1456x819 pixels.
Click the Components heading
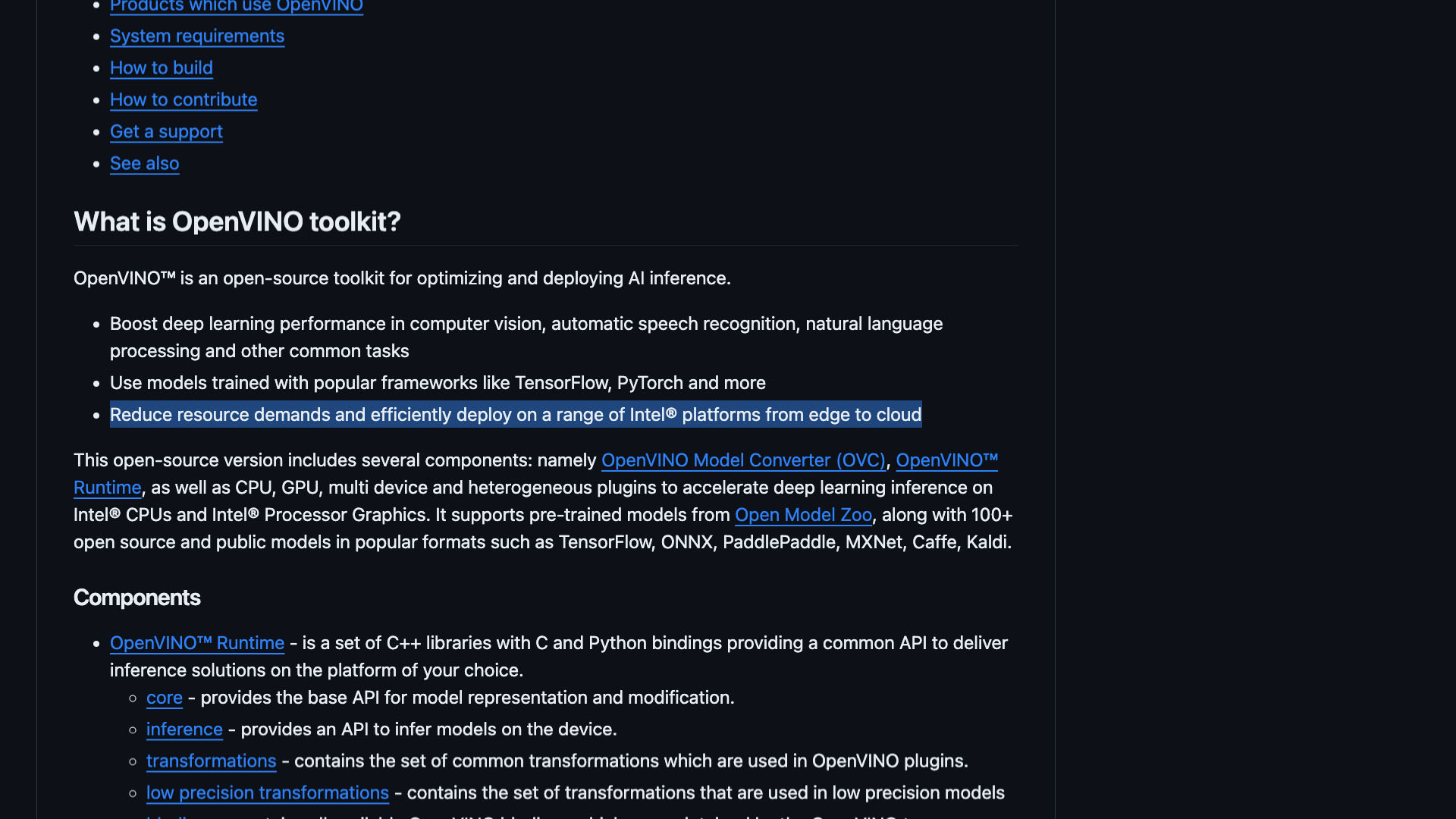[x=137, y=598]
